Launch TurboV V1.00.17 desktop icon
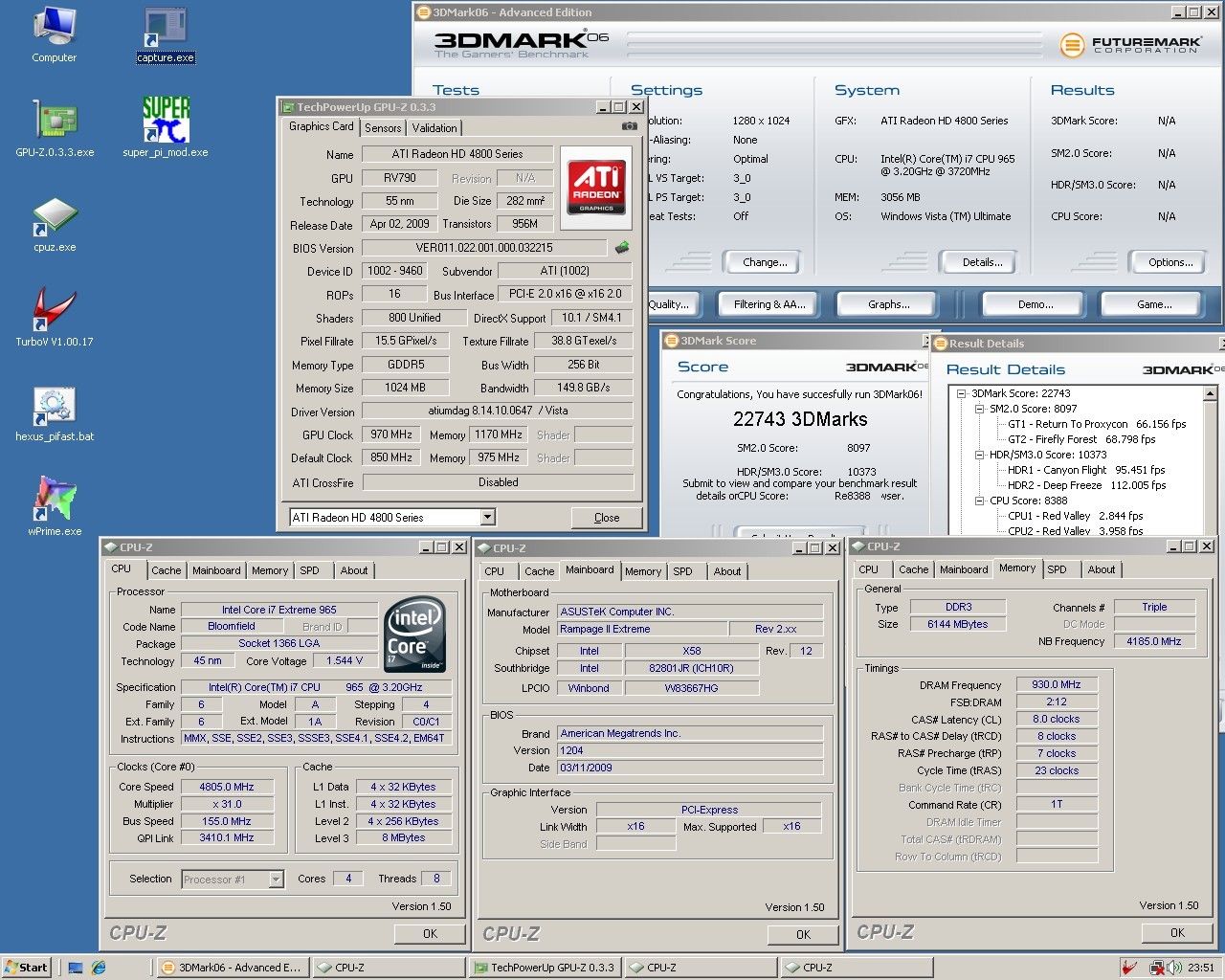 coord(55,318)
